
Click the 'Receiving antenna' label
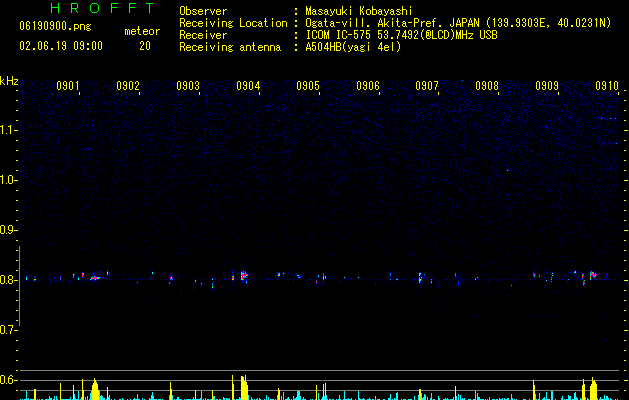click(x=230, y=47)
